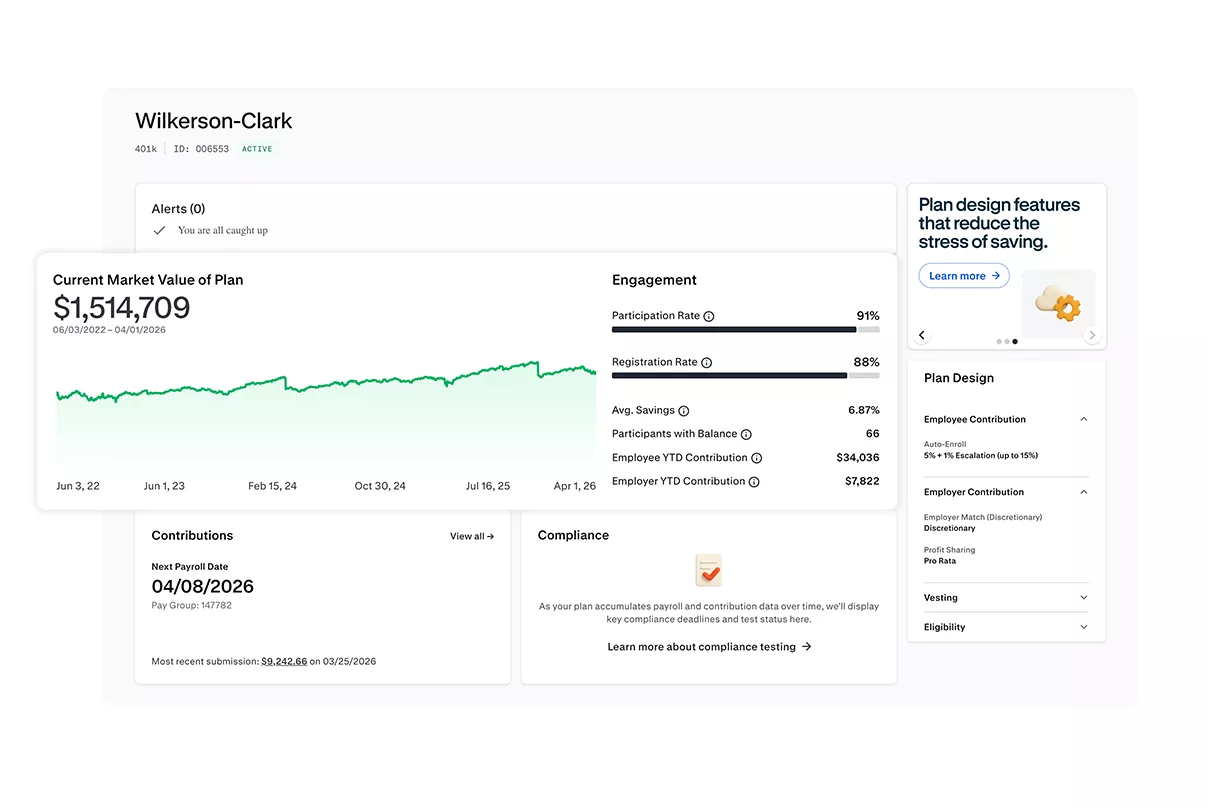Collapse the Employer Contribution section
This screenshot has width=1208, height=806.
pos(1084,492)
